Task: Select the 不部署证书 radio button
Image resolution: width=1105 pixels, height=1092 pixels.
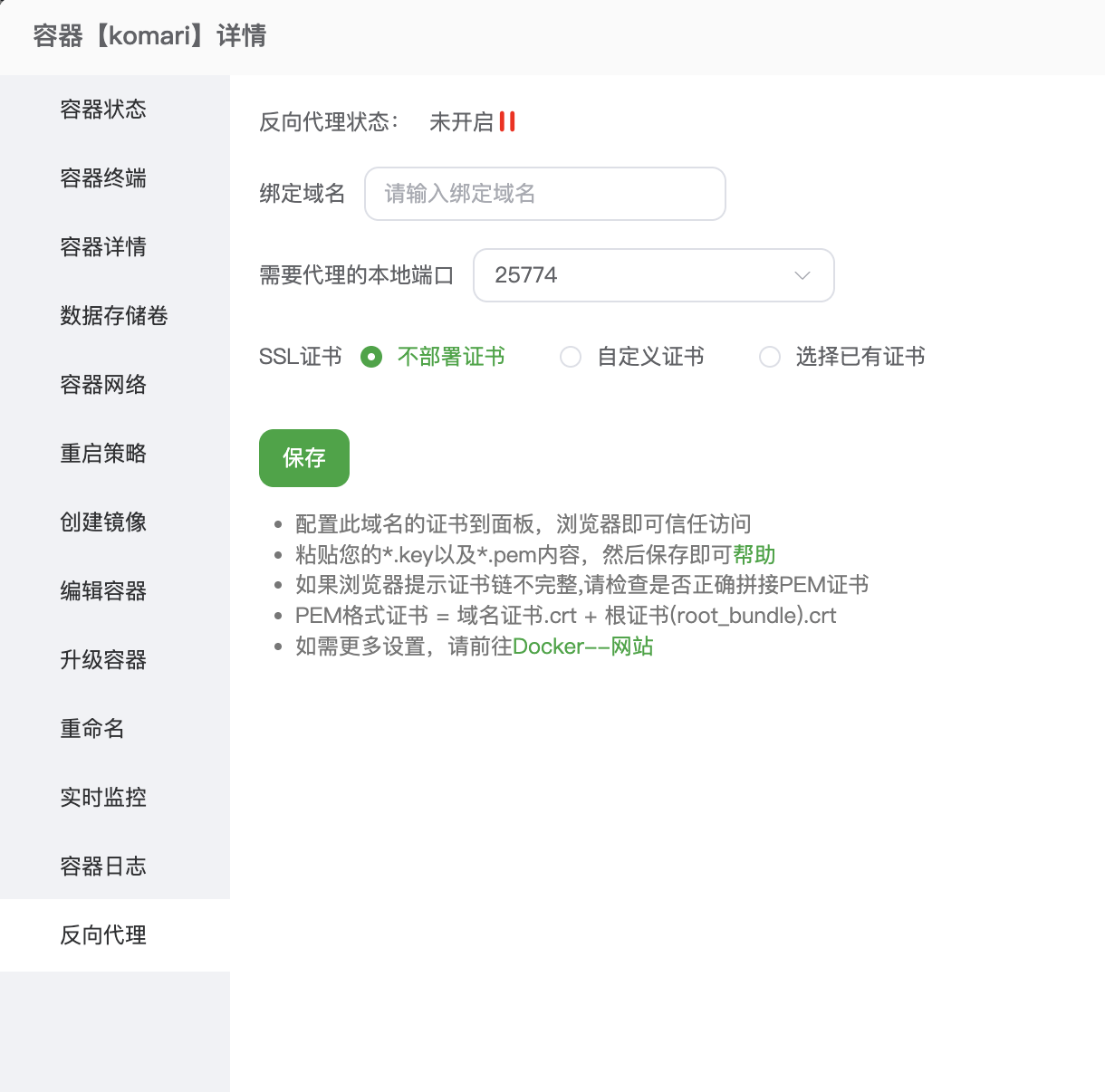Action: (x=371, y=357)
